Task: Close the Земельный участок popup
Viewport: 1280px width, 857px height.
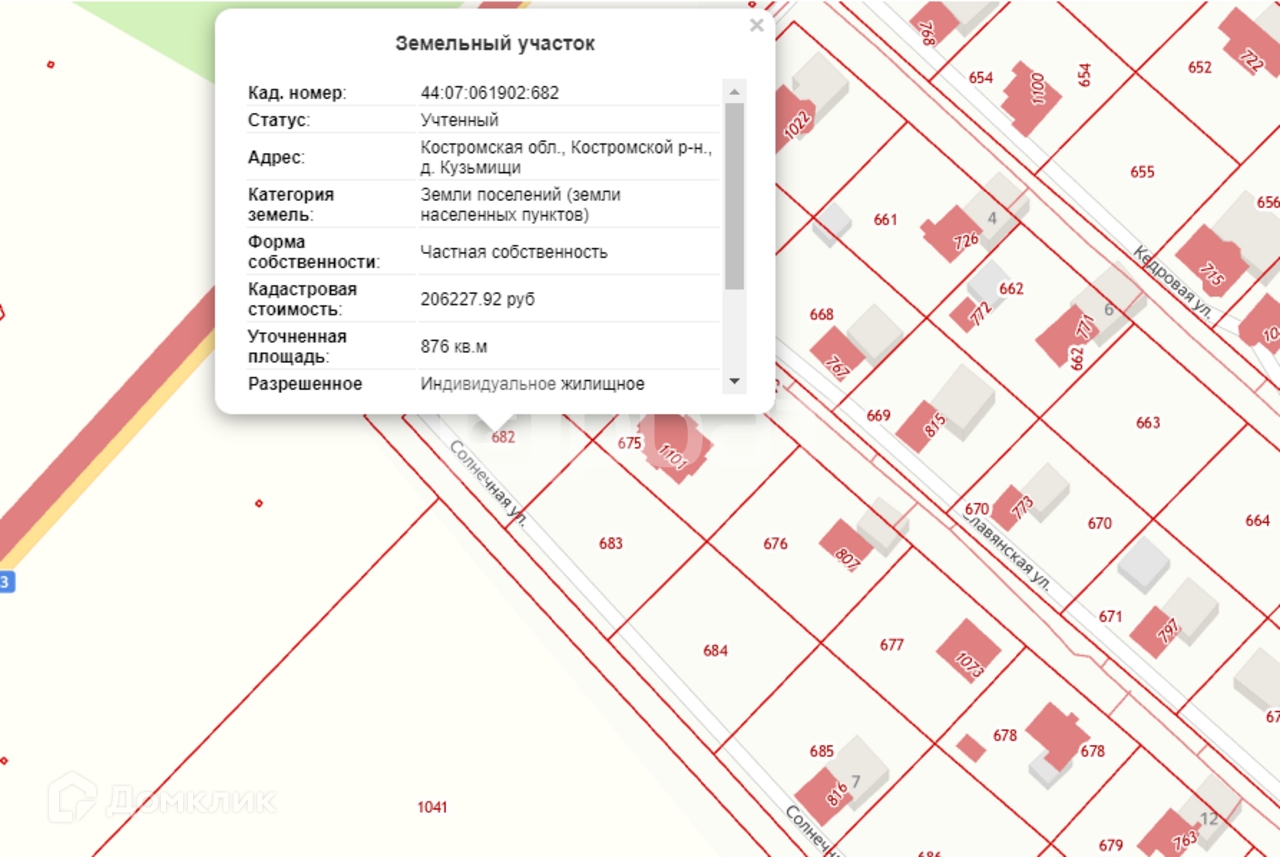Action: click(x=756, y=26)
